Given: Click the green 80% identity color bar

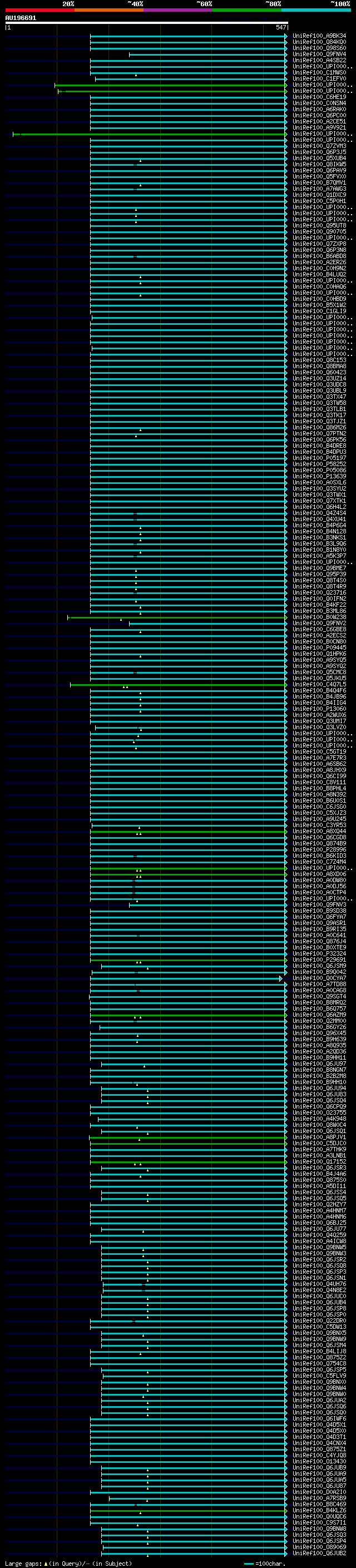Looking at the screenshot, I should 247,11.
